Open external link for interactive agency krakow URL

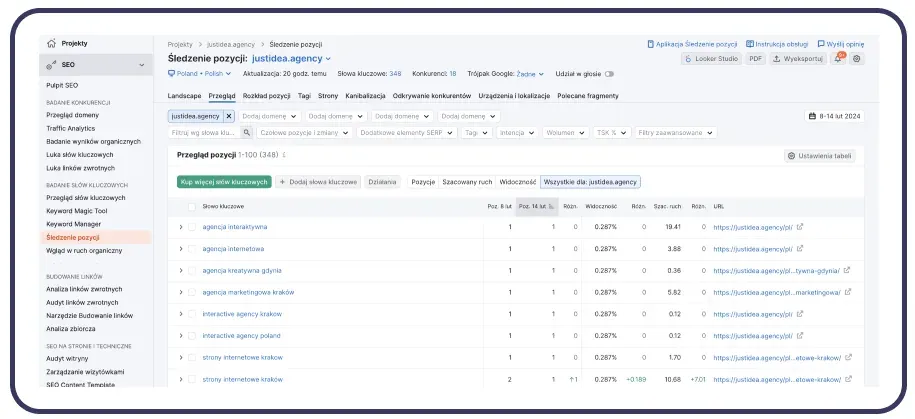click(x=800, y=314)
